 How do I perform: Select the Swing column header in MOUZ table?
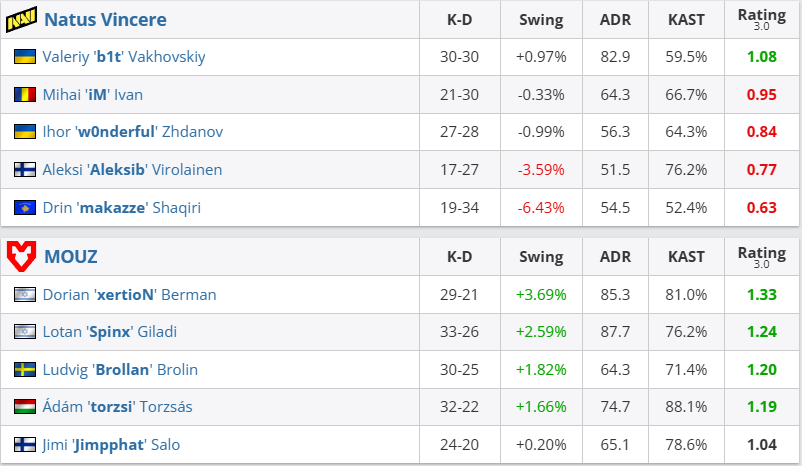pos(541,257)
